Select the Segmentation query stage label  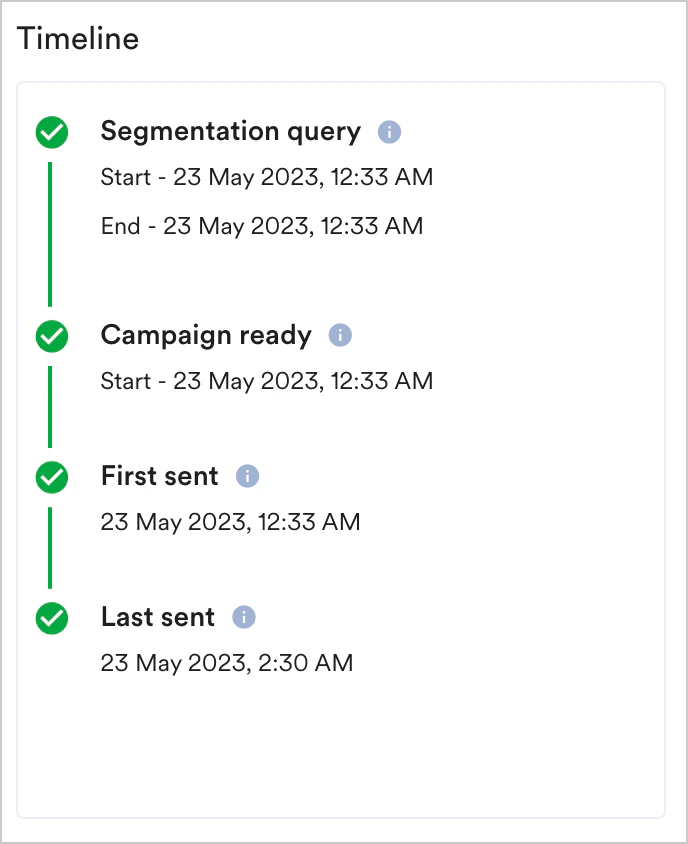click(230, 131)
